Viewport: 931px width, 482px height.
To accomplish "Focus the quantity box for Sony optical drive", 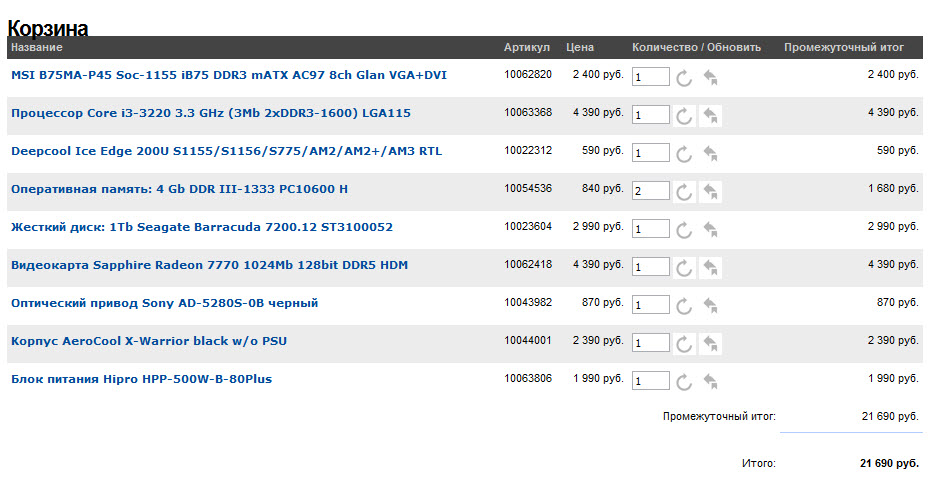I will (x=650, y=305).
